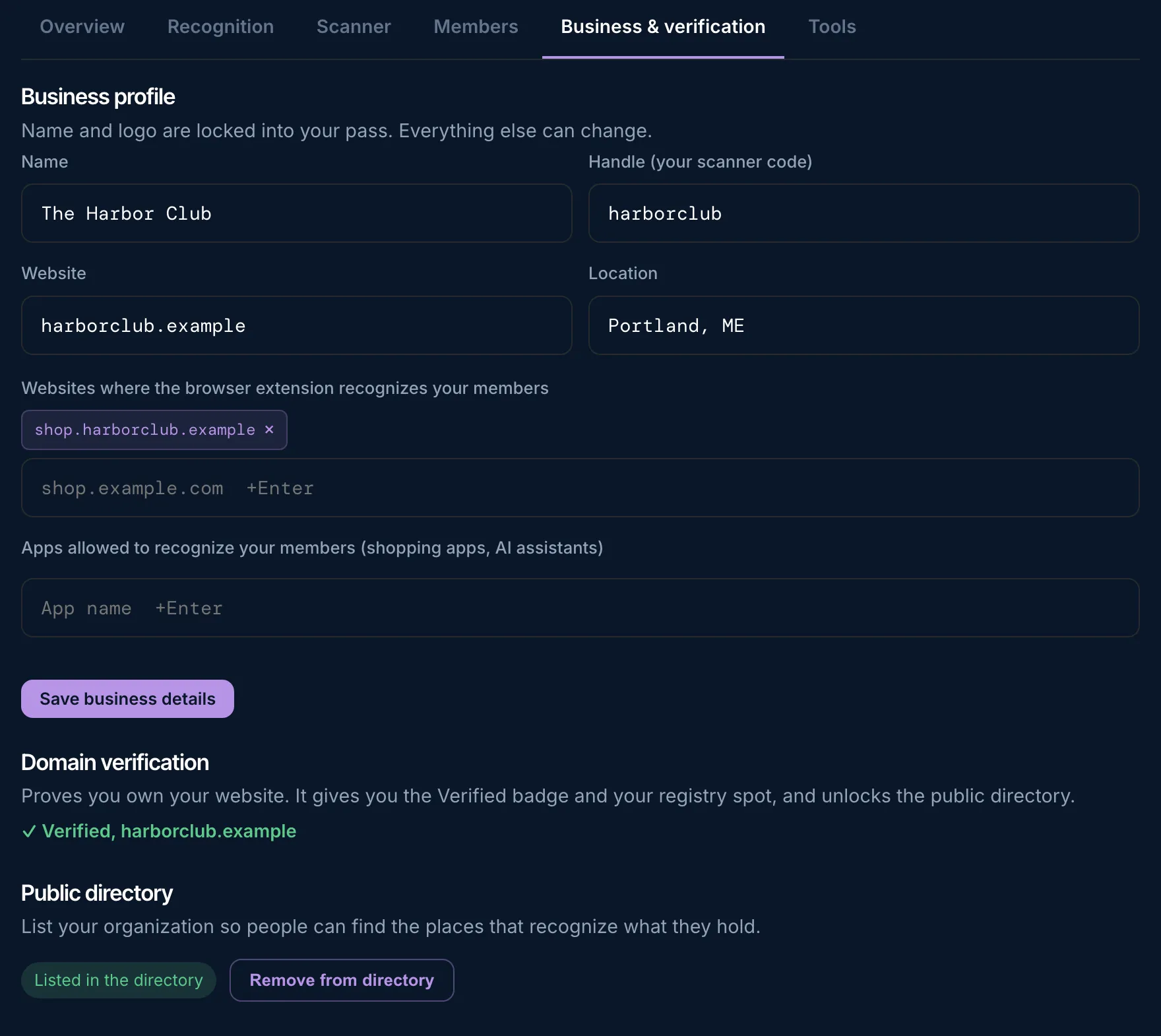Select the Business & verification tab

click(663, 26)
